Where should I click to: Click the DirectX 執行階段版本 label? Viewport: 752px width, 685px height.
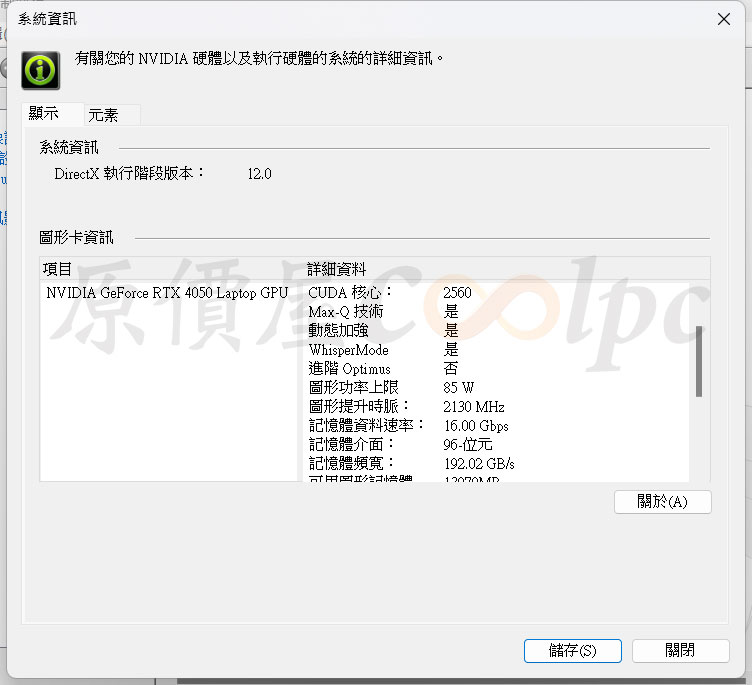click(129, 173)
